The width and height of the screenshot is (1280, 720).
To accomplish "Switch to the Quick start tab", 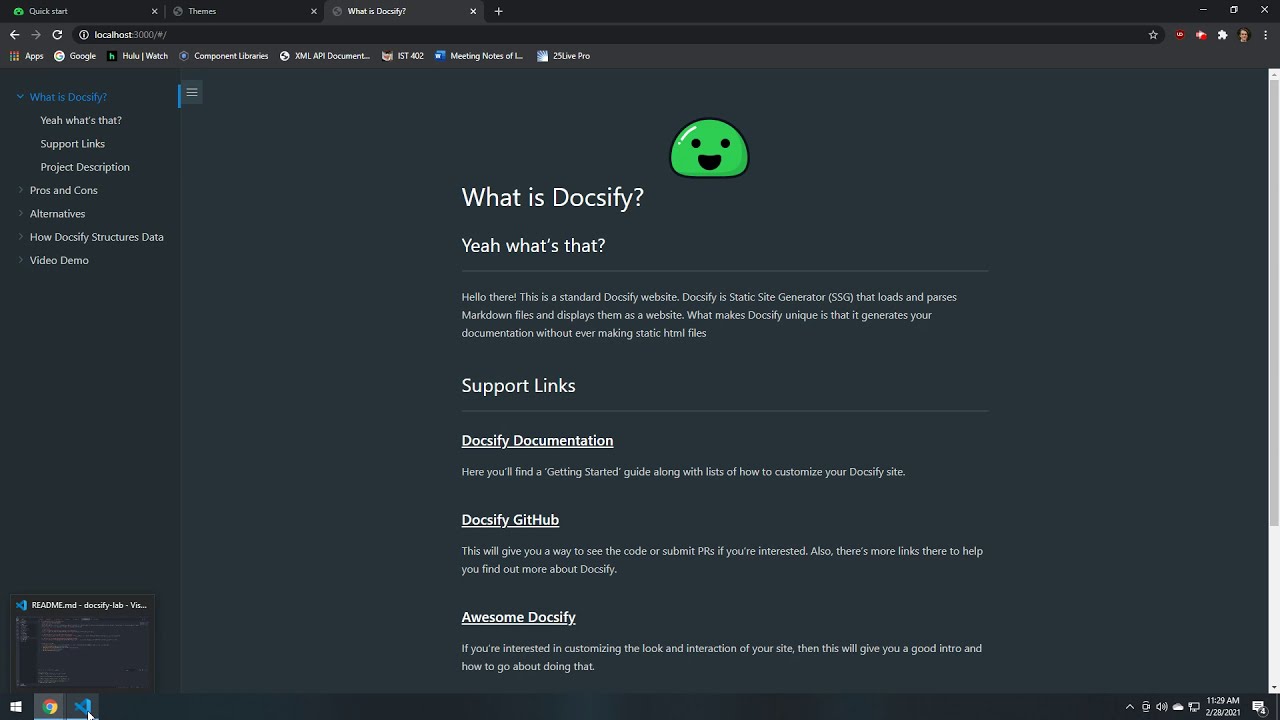I will (84, 11).
